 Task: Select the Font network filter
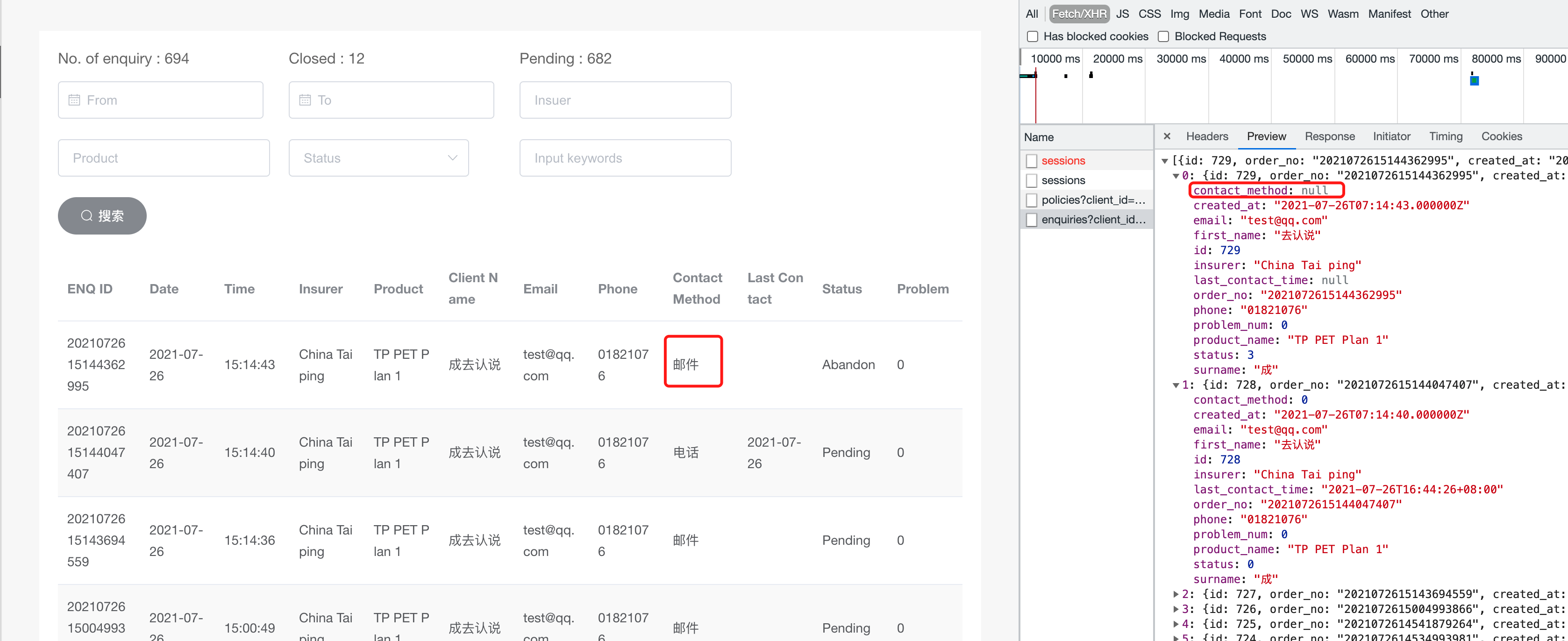[1250, 14]
